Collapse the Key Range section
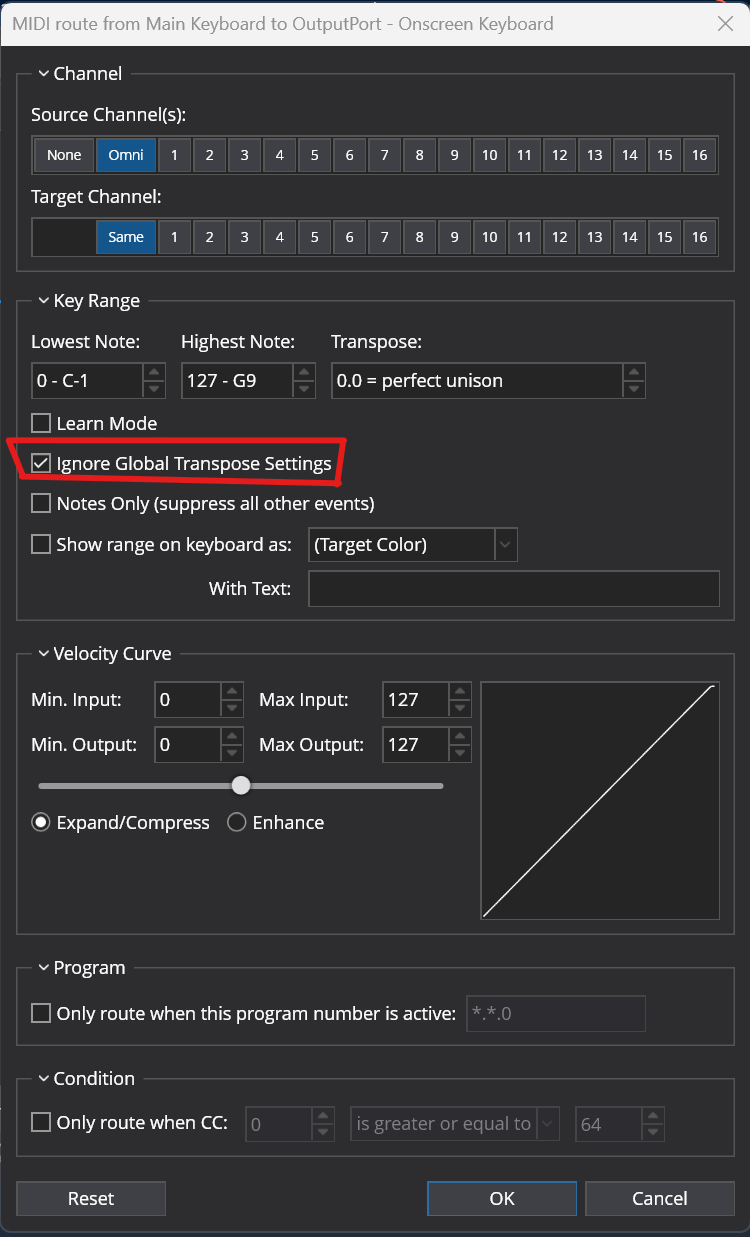Screen dimensions: 750x1237 pos(43,301)
